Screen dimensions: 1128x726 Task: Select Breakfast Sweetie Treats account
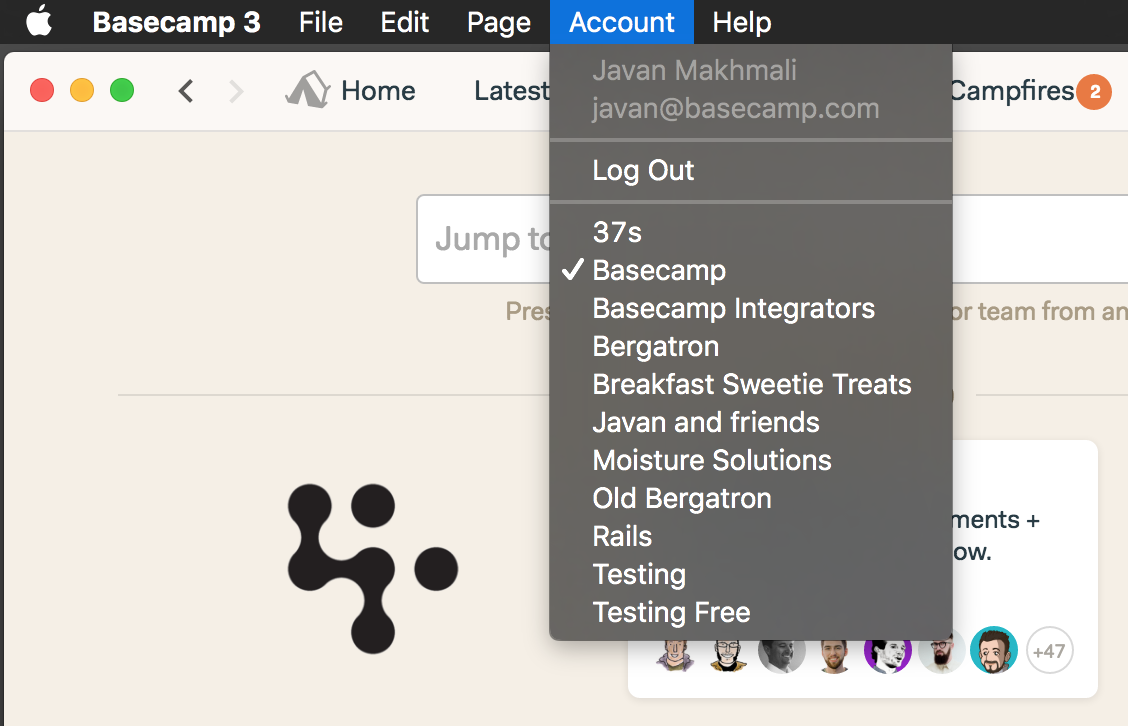(x=750, y=384)
